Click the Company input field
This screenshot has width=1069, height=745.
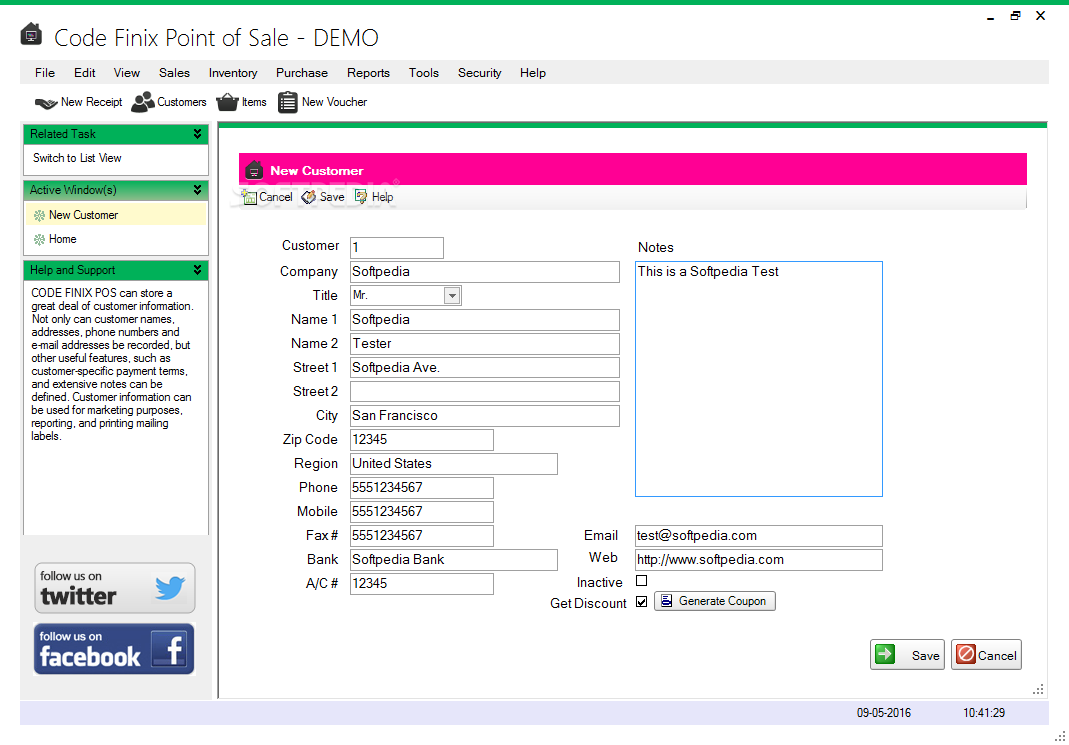485,271
